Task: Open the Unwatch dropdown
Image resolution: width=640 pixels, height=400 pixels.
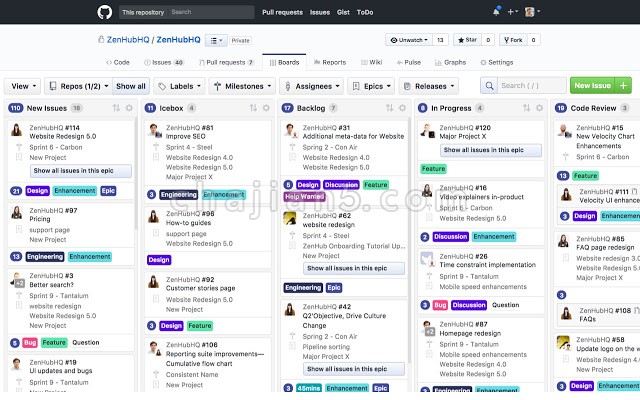Action: (409, 40)
